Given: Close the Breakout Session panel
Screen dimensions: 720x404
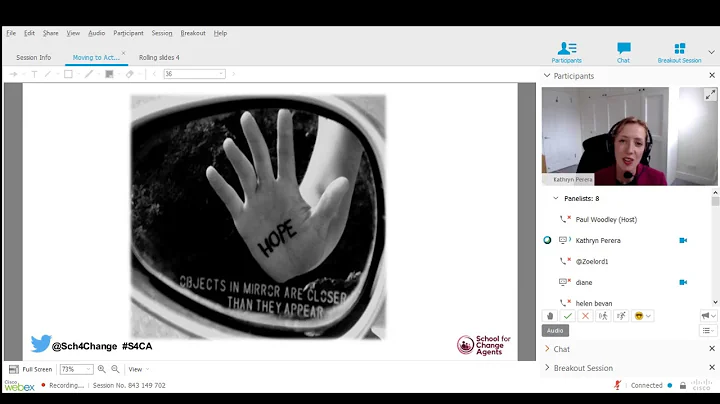Looking at the screenshot, I should point(712,368).
